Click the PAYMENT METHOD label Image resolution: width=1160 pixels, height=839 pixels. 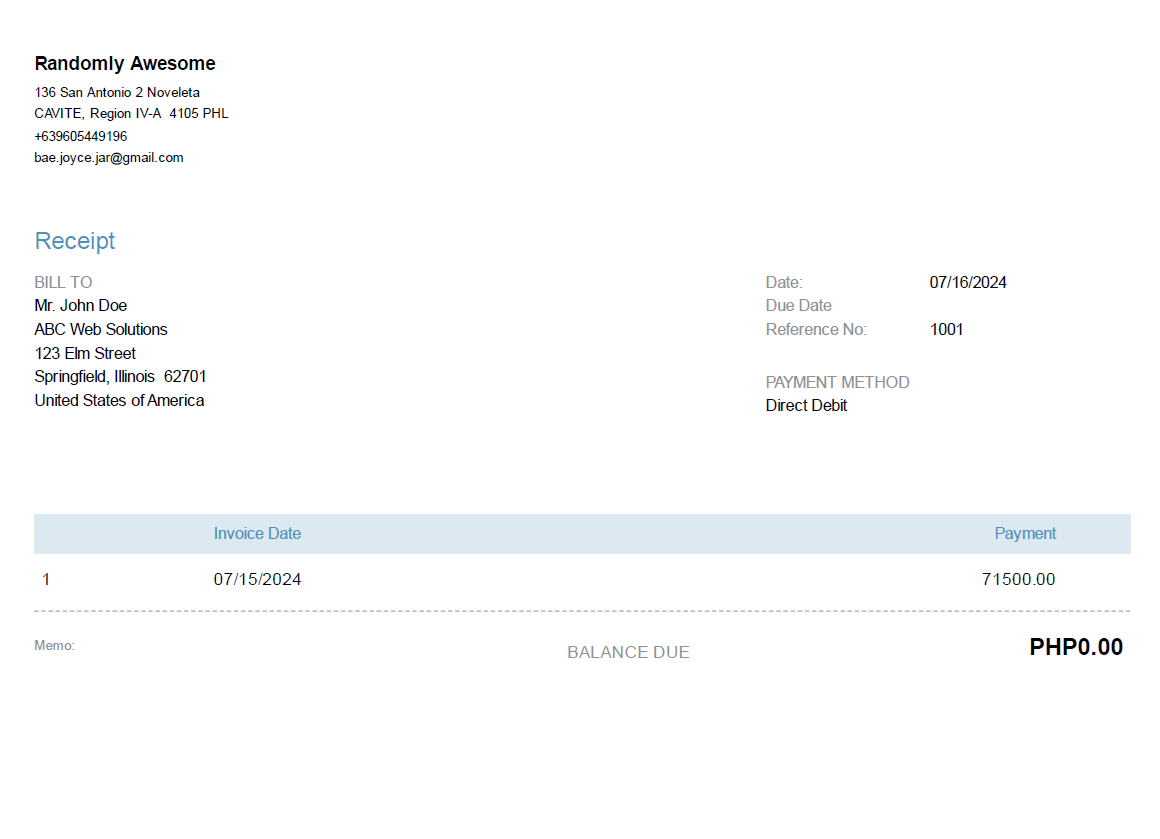[x=837, y=383]
